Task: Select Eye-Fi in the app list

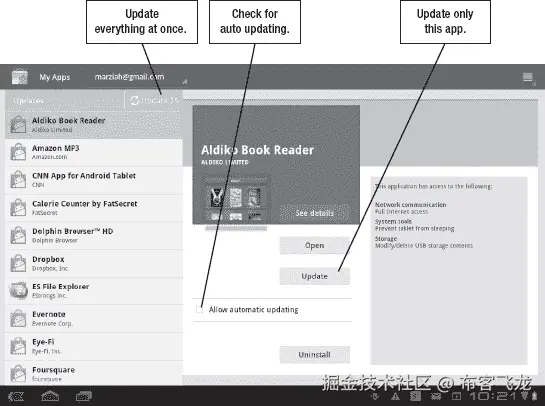Action: 94,346
